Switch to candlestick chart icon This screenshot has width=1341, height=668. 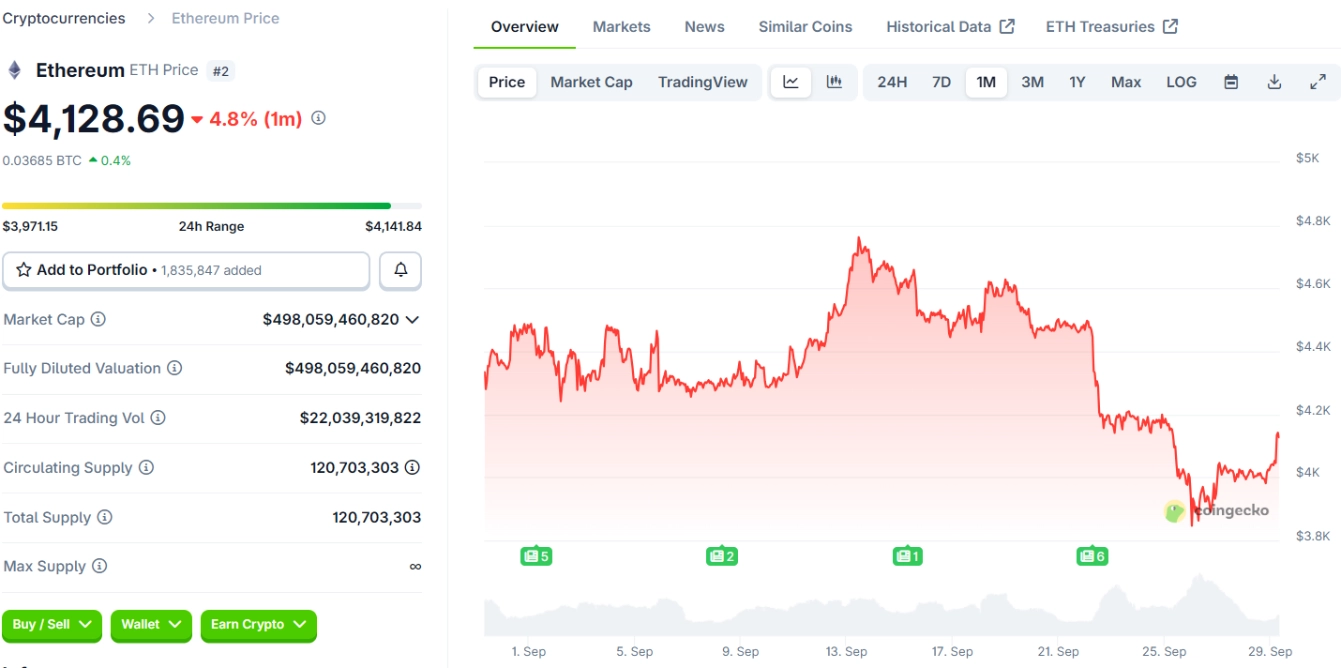click(x=834, y=82)
